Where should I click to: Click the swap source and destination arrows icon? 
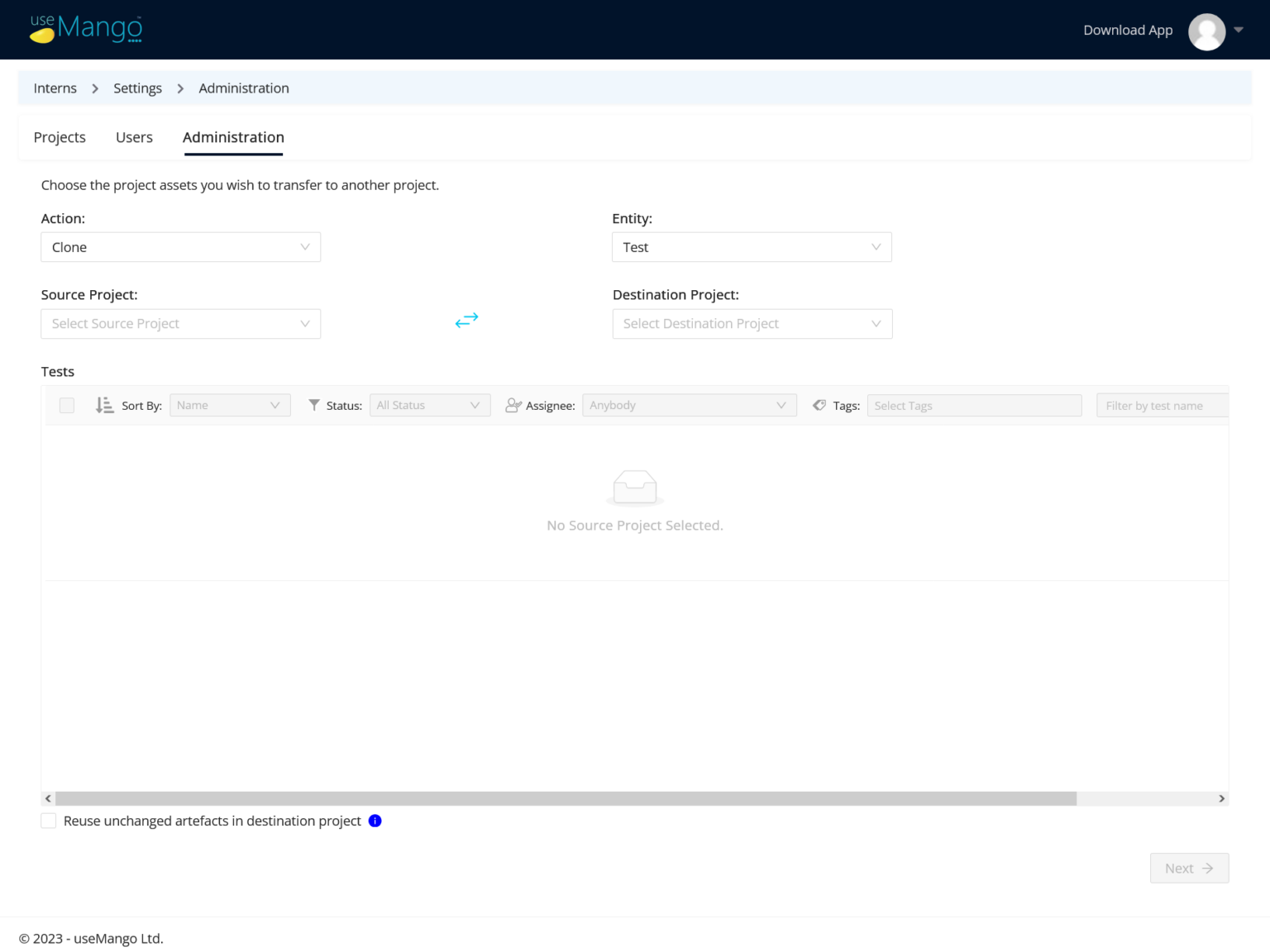pyautogui.click(x=466, y=320)
